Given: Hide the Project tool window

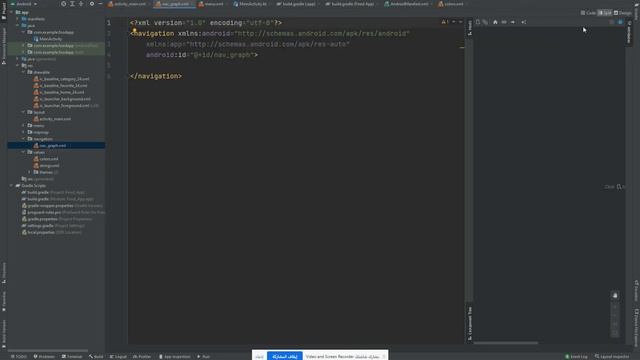Looking at the screenshot, I should tap(100, 4).
